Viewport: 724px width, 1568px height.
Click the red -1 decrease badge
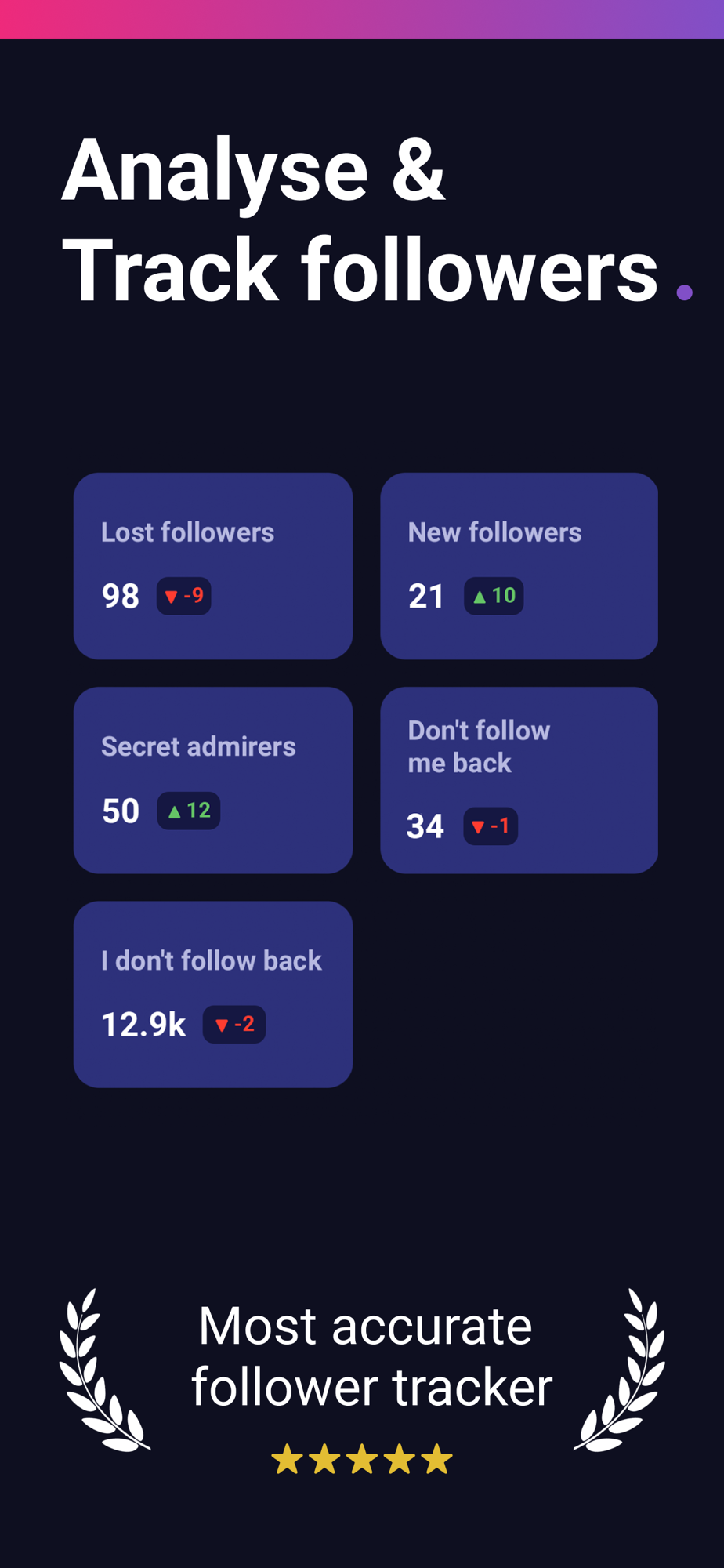491,826
